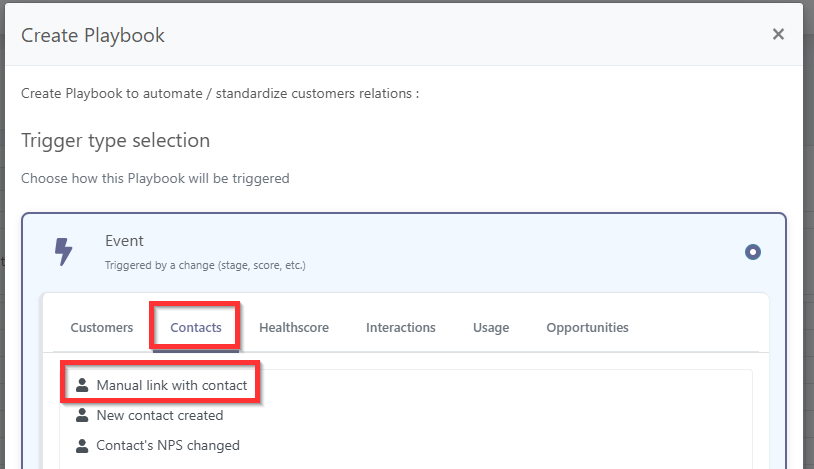Switch to the Contacts tab
Image resolution: width=814 pixels, height=469 pixels.
coord(196,328)
